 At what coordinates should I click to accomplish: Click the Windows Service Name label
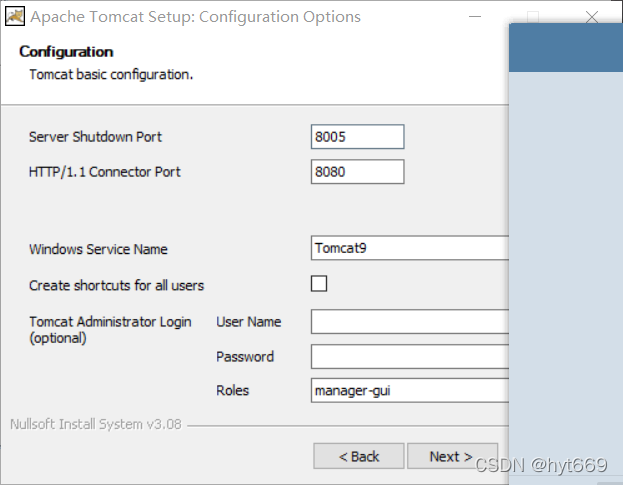98,249
